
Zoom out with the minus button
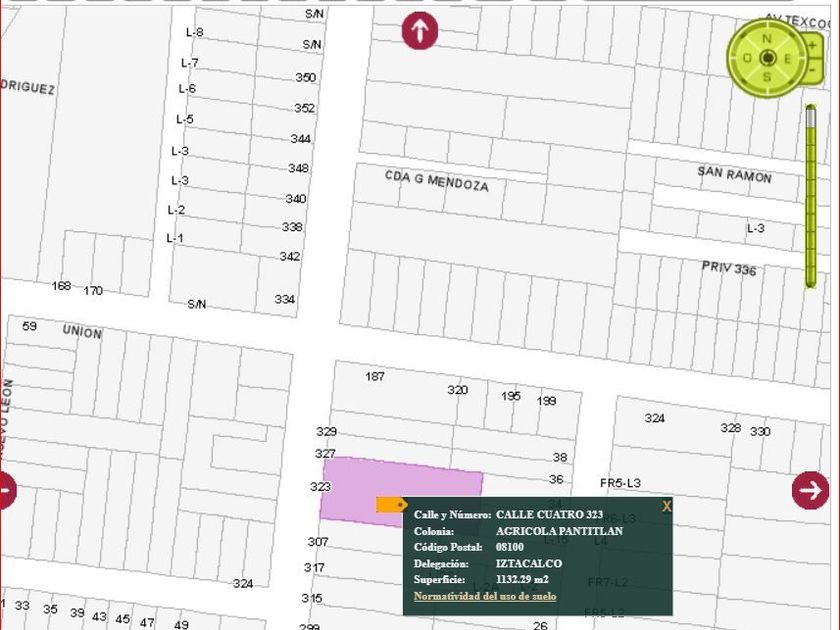coord(813,70)
